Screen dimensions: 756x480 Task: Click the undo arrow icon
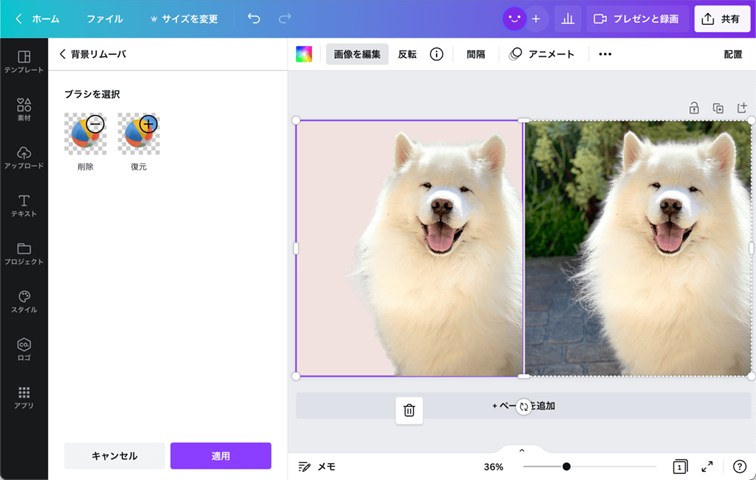(253, 18)
